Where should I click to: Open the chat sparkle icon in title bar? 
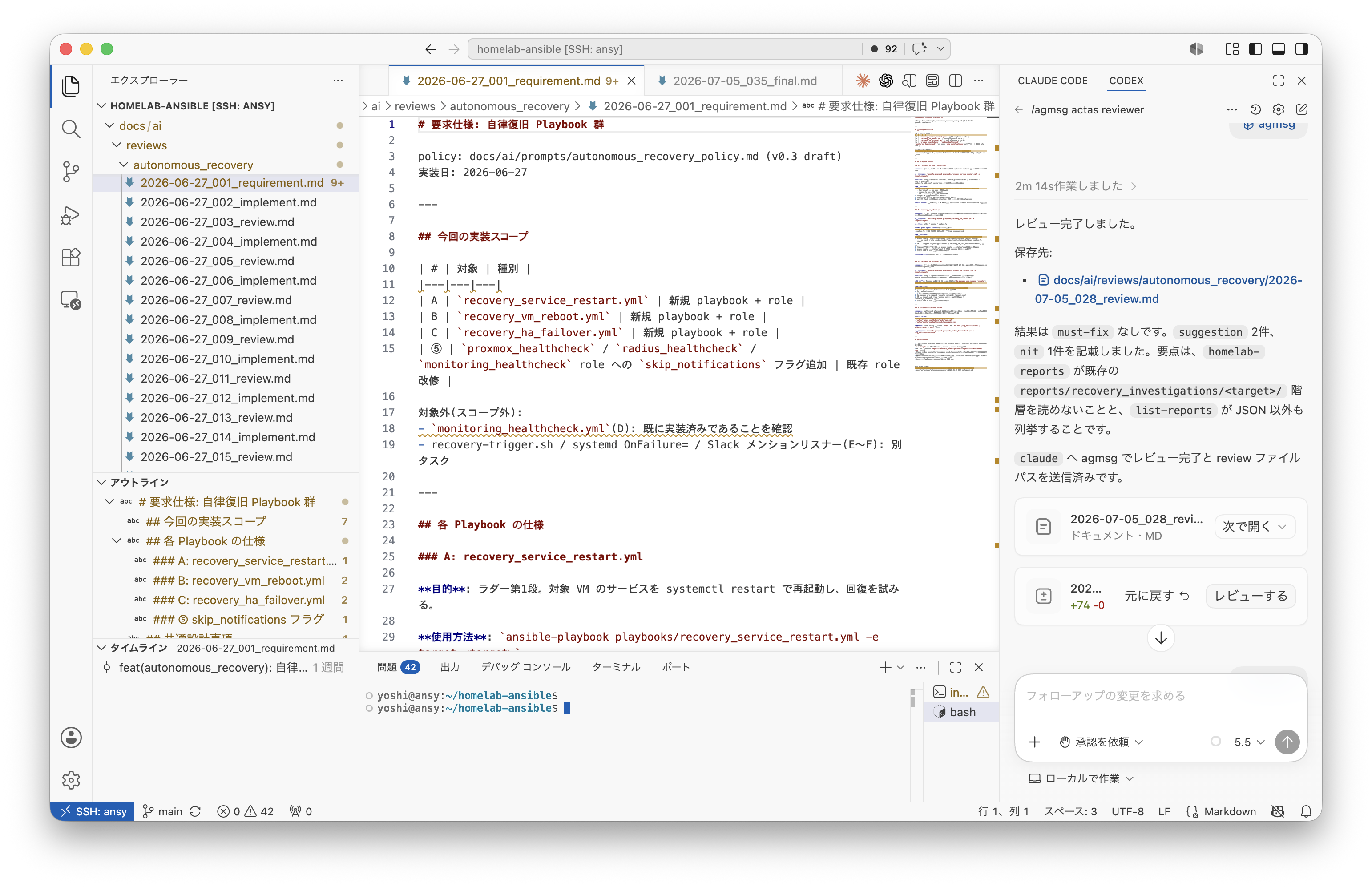(919, 49)
